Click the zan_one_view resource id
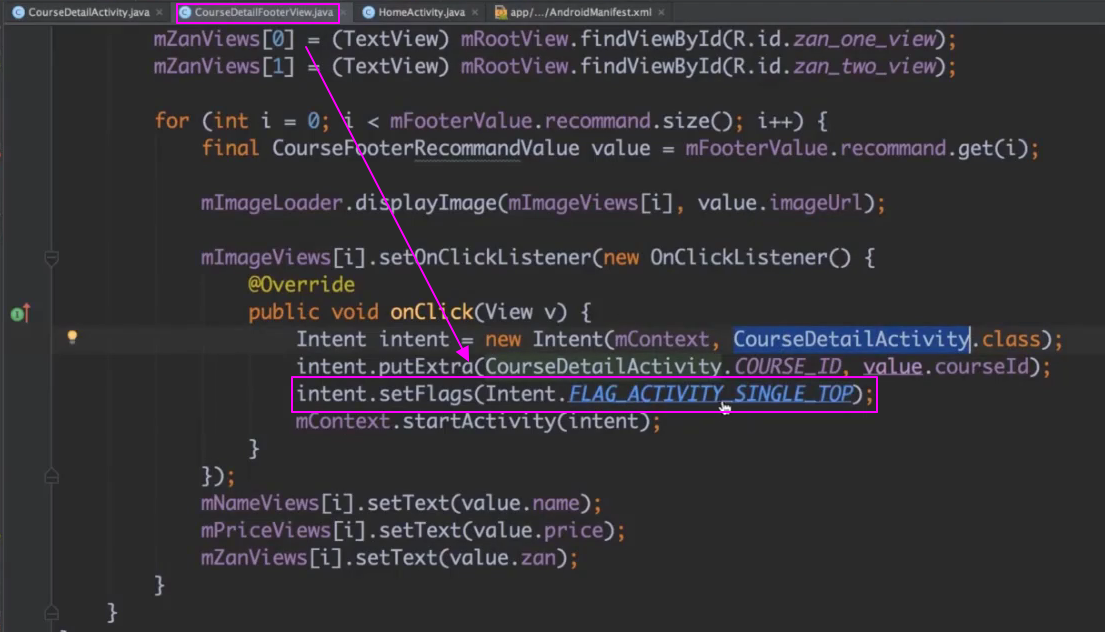This screenshot has width=1105, height=632. click(865, 39)
